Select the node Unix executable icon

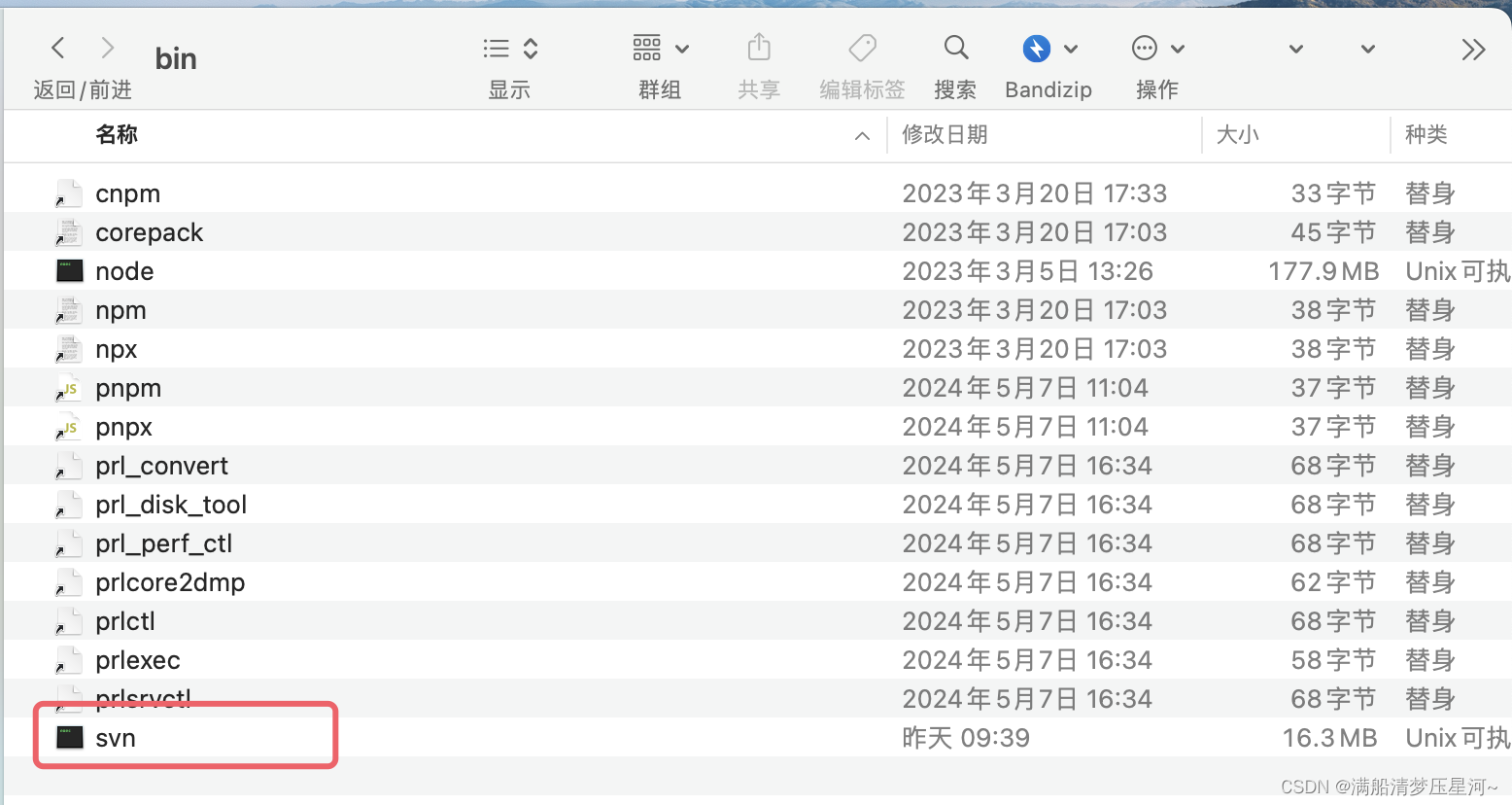(69, 270)
